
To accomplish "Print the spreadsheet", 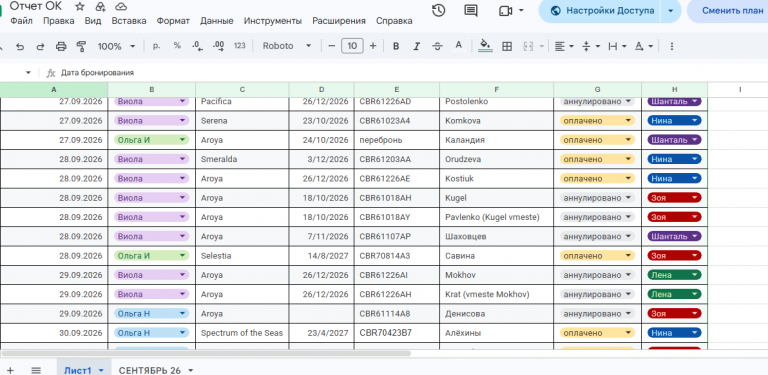I will click(x=61, y=47).
